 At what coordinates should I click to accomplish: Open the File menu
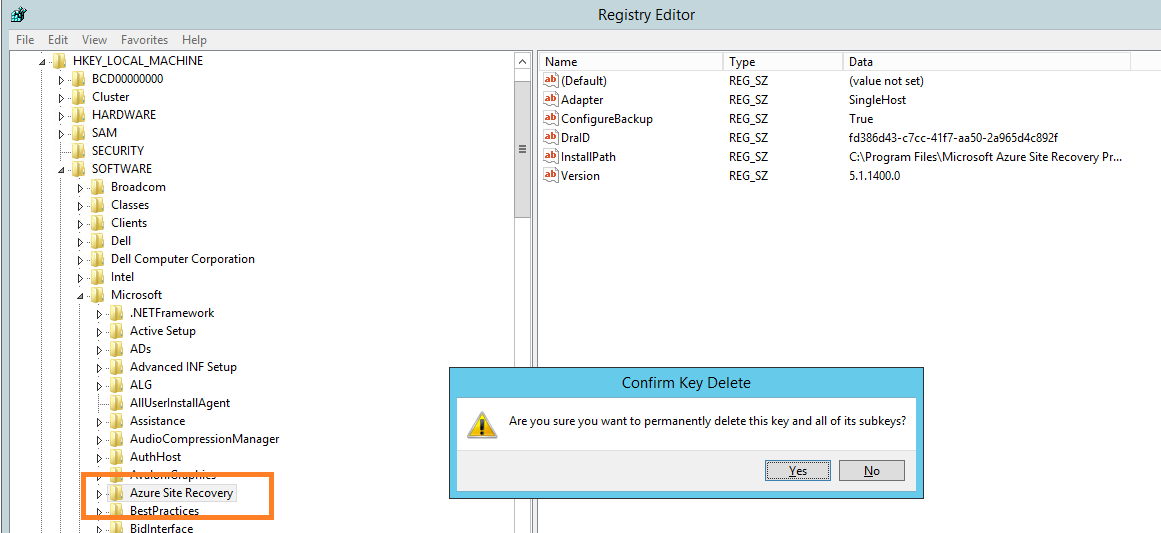point(24,40)
